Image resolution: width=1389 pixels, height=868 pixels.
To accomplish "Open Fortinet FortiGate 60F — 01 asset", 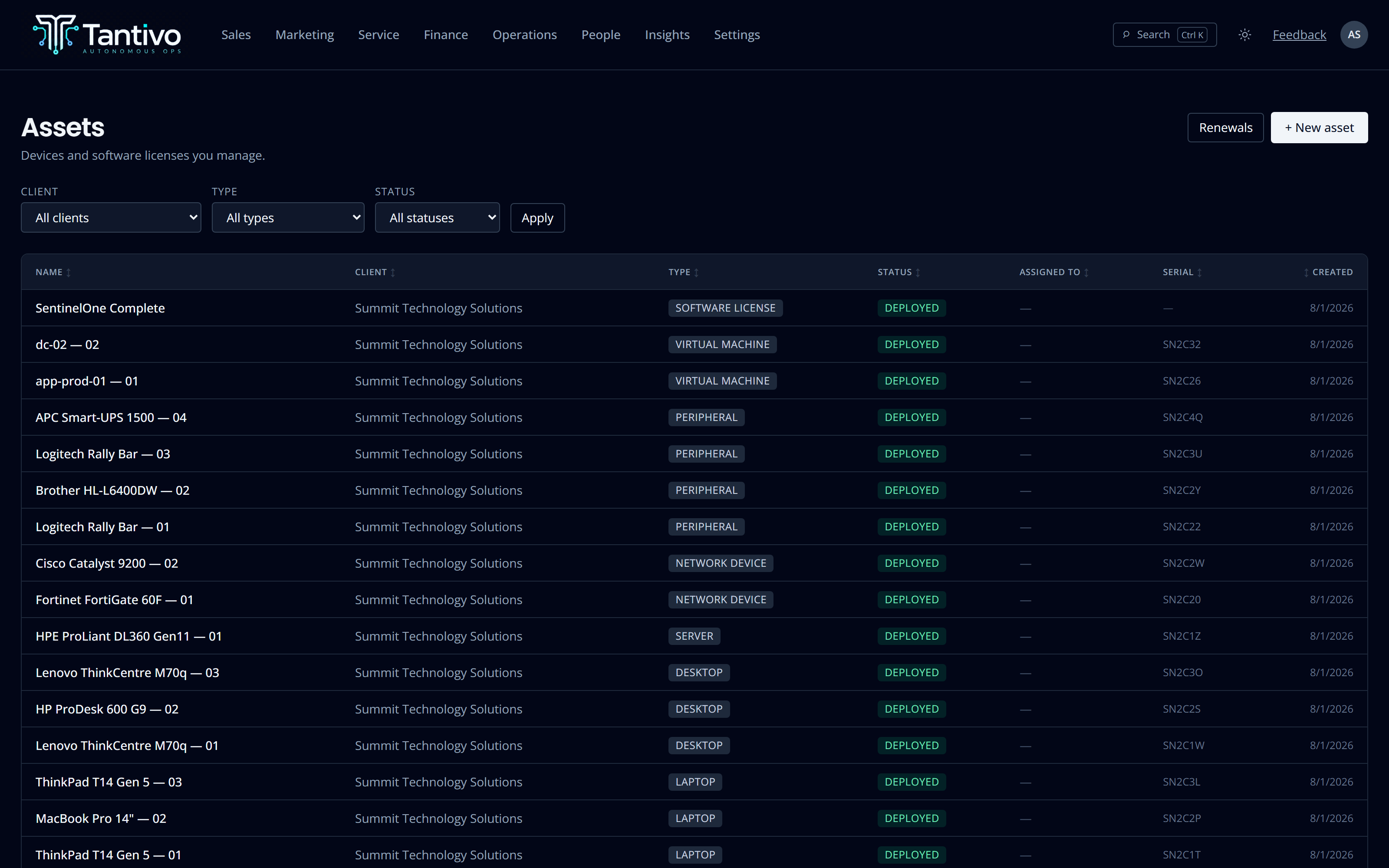I will click(114, 600).
